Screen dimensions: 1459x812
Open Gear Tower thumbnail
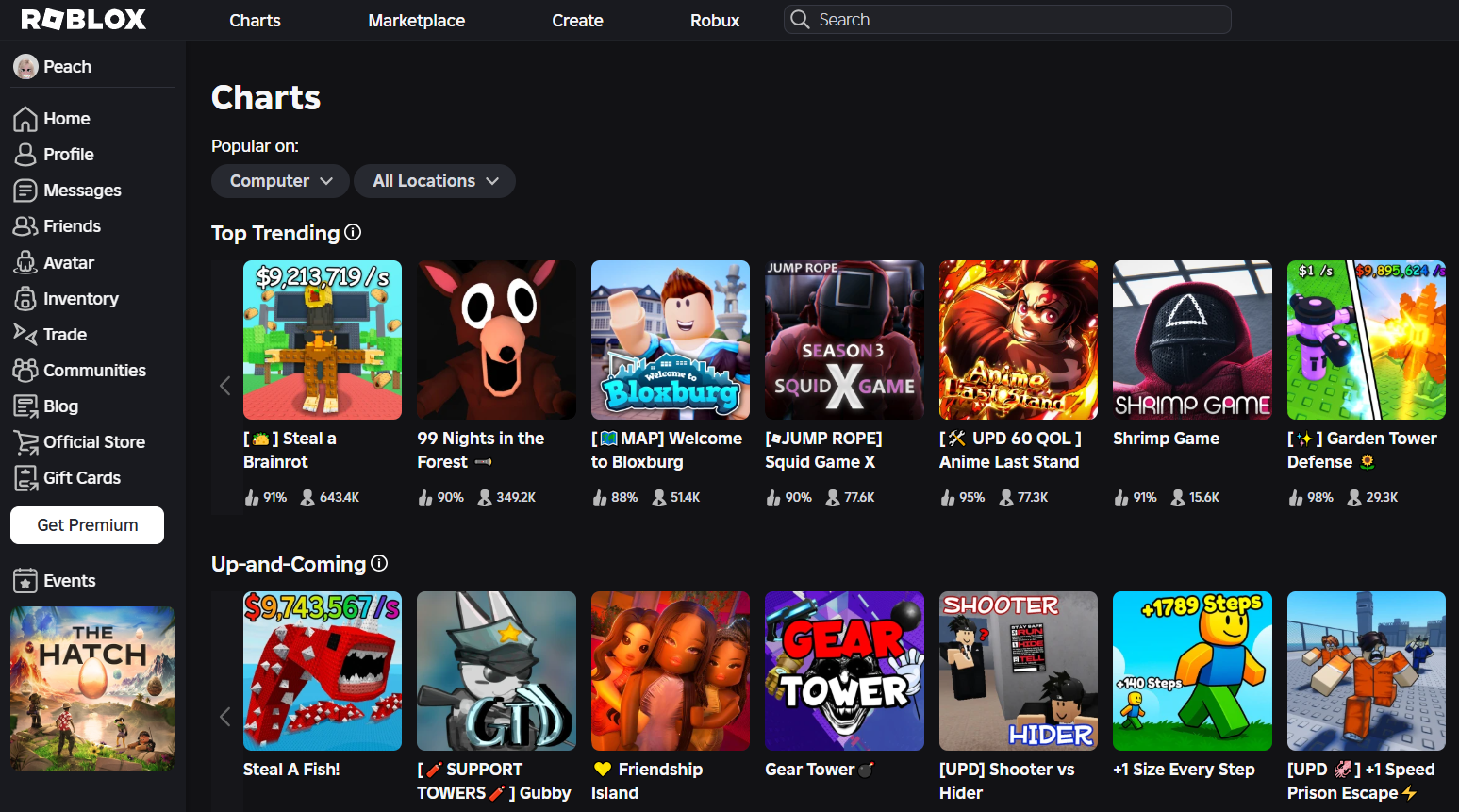coord(844,671)
